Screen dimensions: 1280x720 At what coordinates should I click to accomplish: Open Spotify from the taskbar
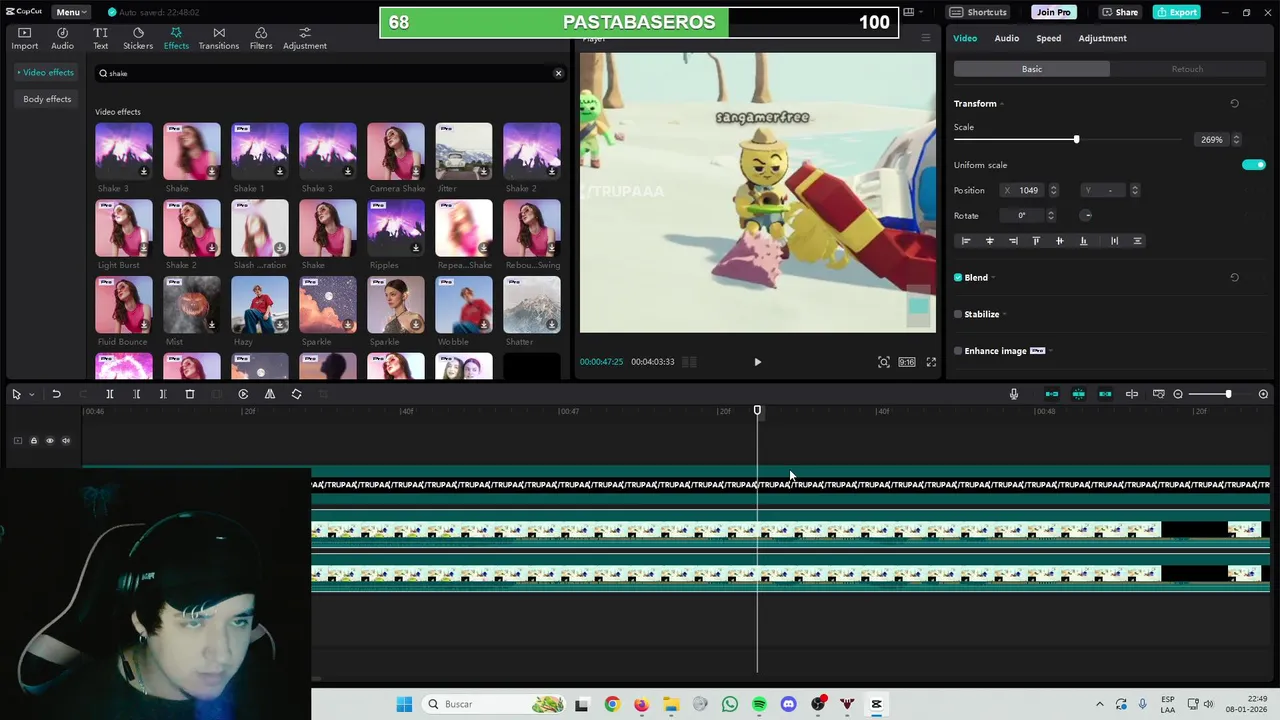pyautogui.click(x=759, y=704)
